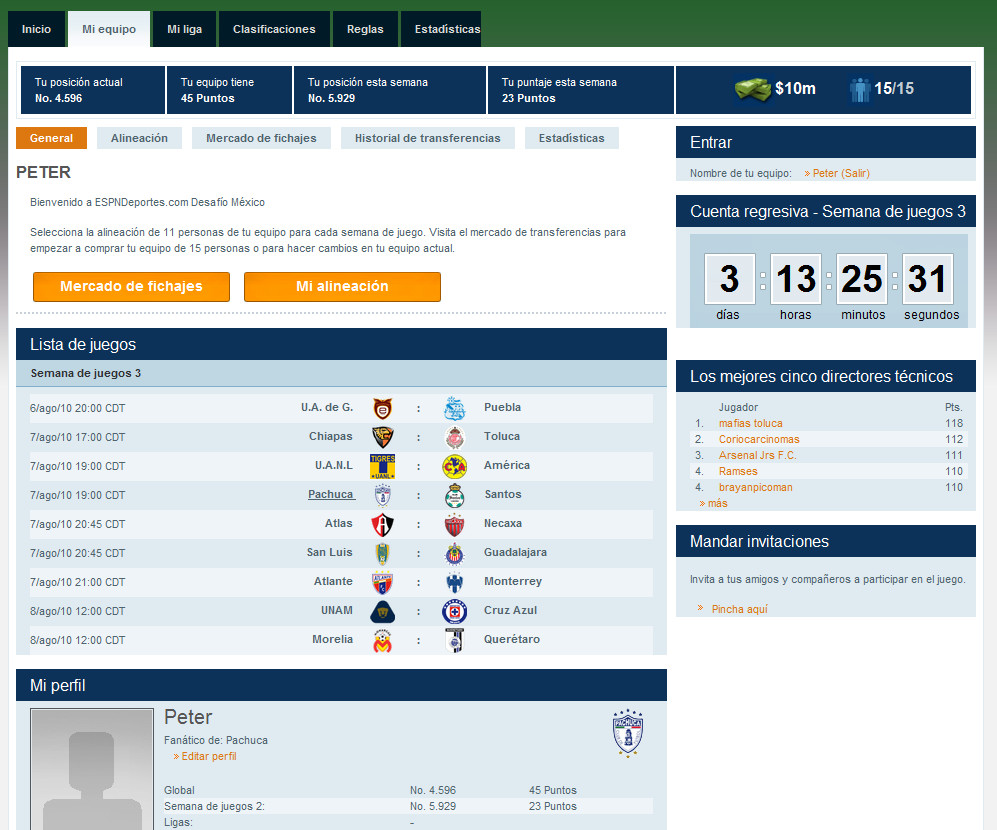Click the orange Mi alineación button
Viewport: 997px width, 830px height.
pos(342,286)
